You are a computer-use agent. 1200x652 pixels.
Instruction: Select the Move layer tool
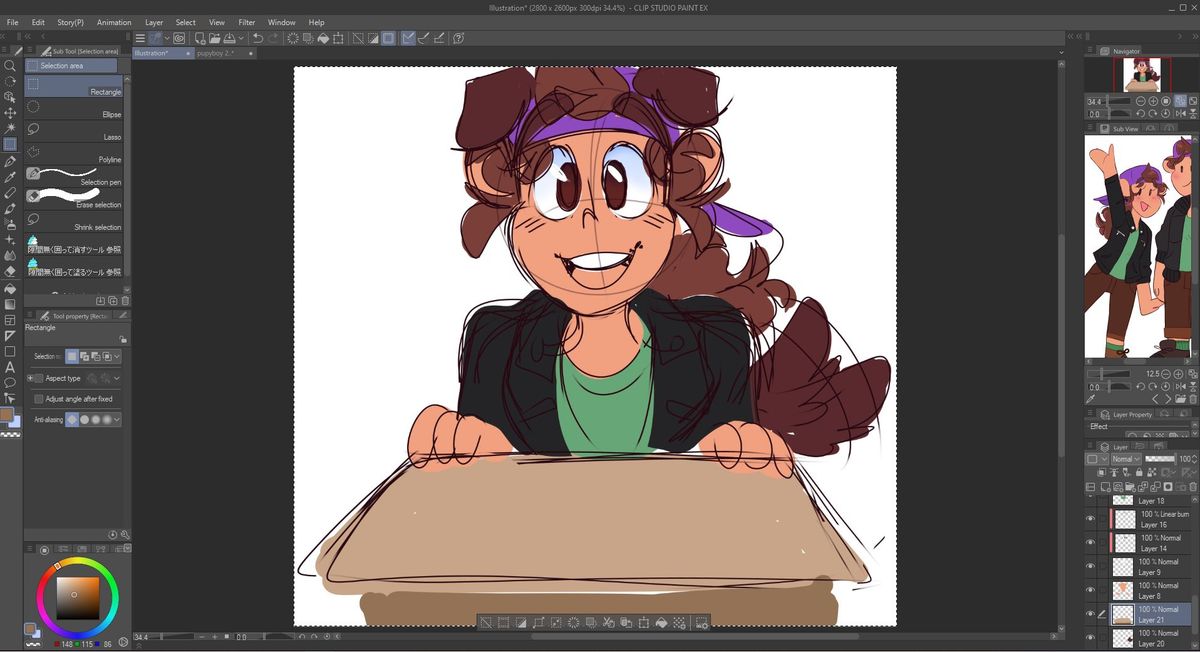point(10,113)
